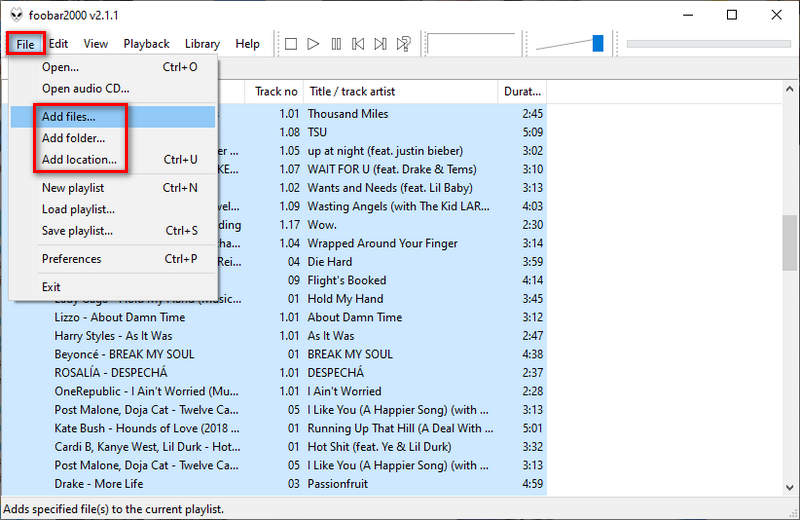800x520 pixels.
Task: Click scrollbar up arrow
Action: click(x=789, y=89)
